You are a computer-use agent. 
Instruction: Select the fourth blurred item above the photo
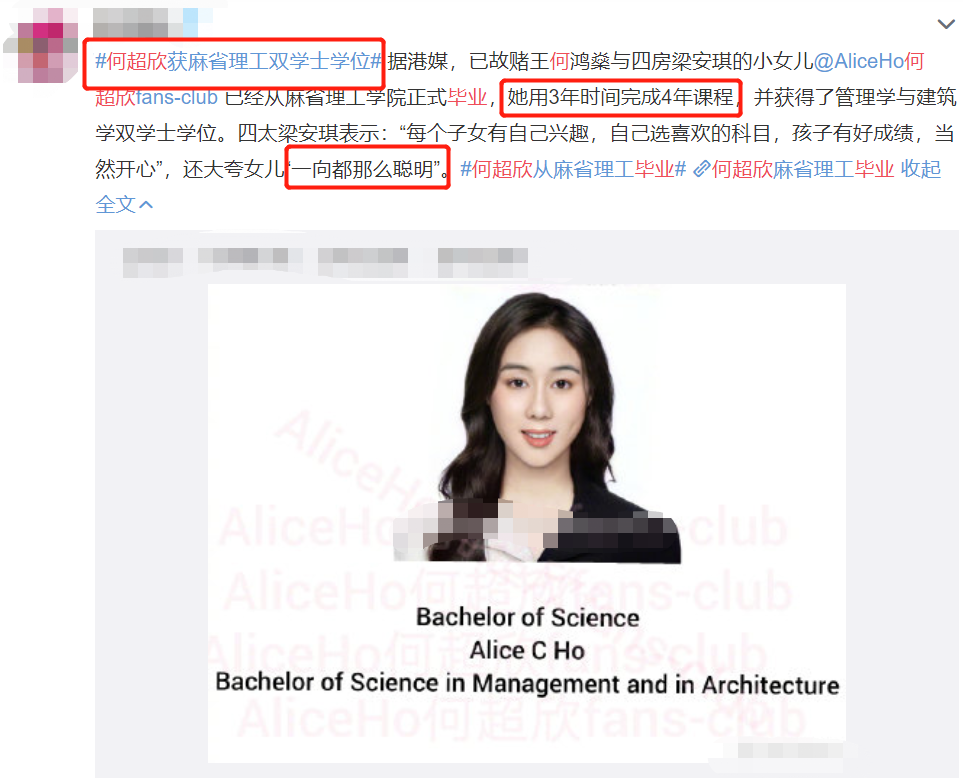pyautogui.click(x=483, y=262)
